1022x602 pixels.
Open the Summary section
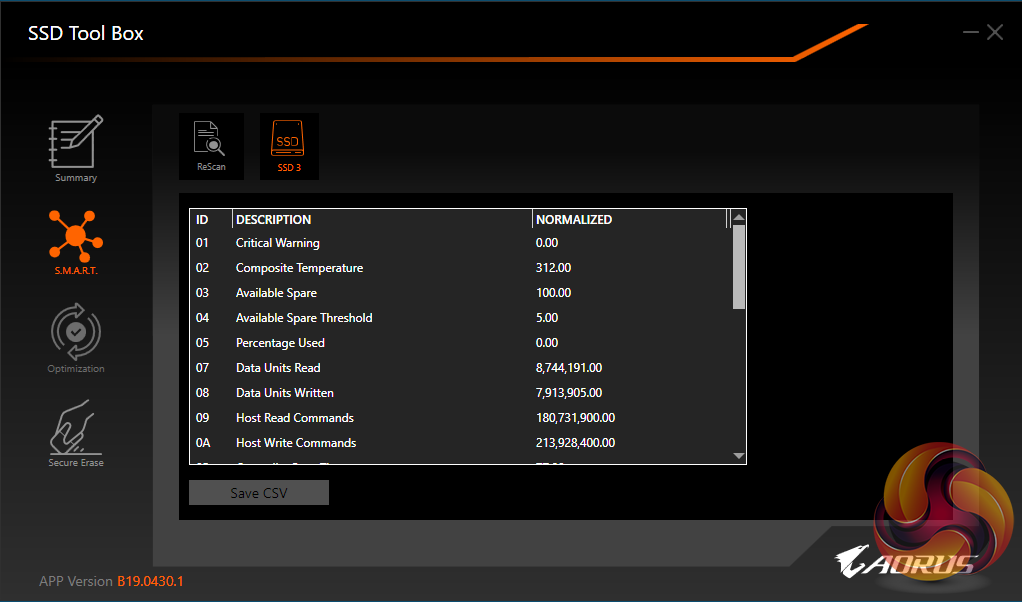(x=76, y=149)
